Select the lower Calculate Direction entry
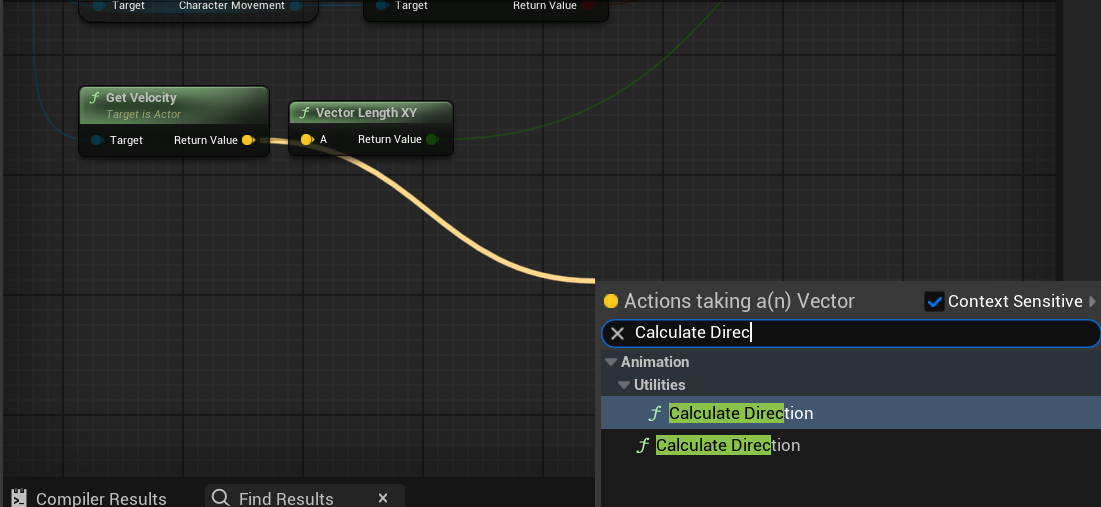This screenshot has width=1101, height=507. 851,445
